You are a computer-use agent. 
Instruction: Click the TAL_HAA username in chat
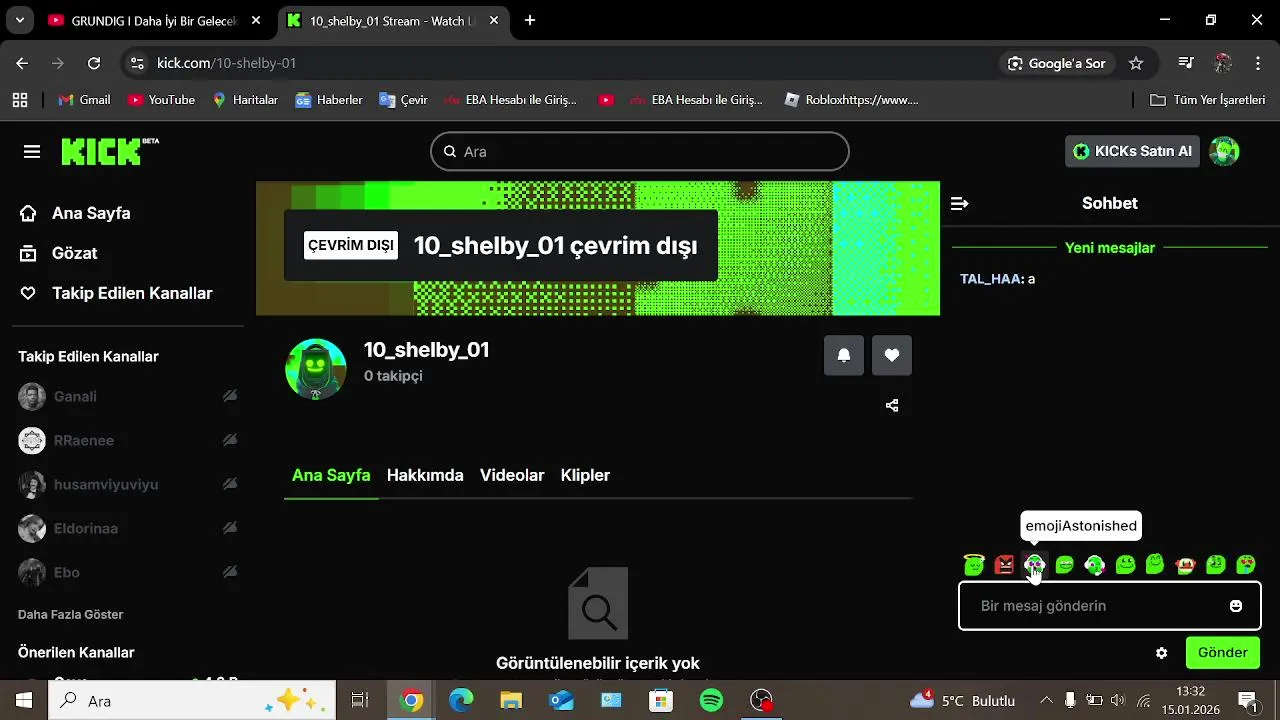(x=991, y=279)
